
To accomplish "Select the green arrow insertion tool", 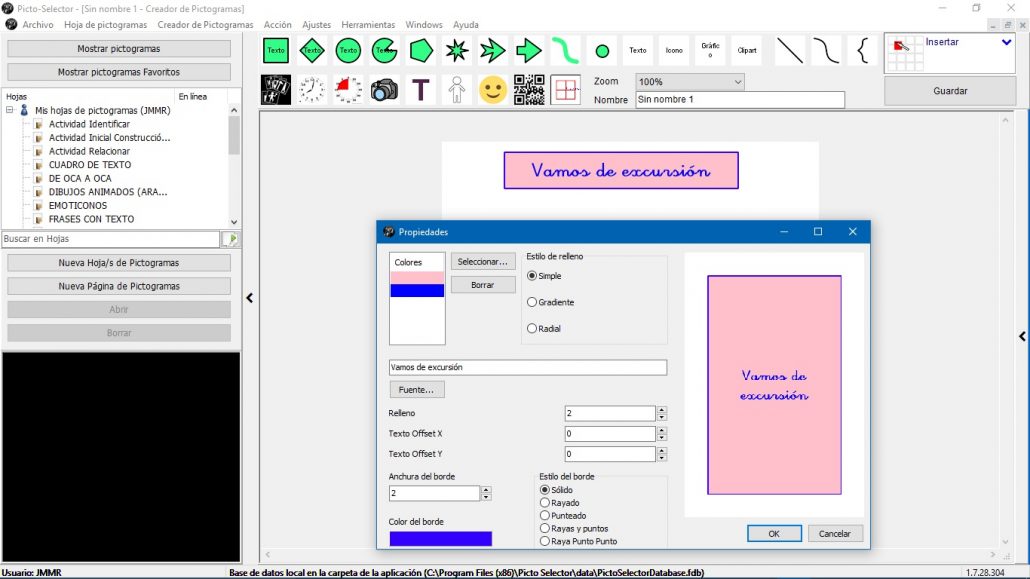I will [528, 49].
